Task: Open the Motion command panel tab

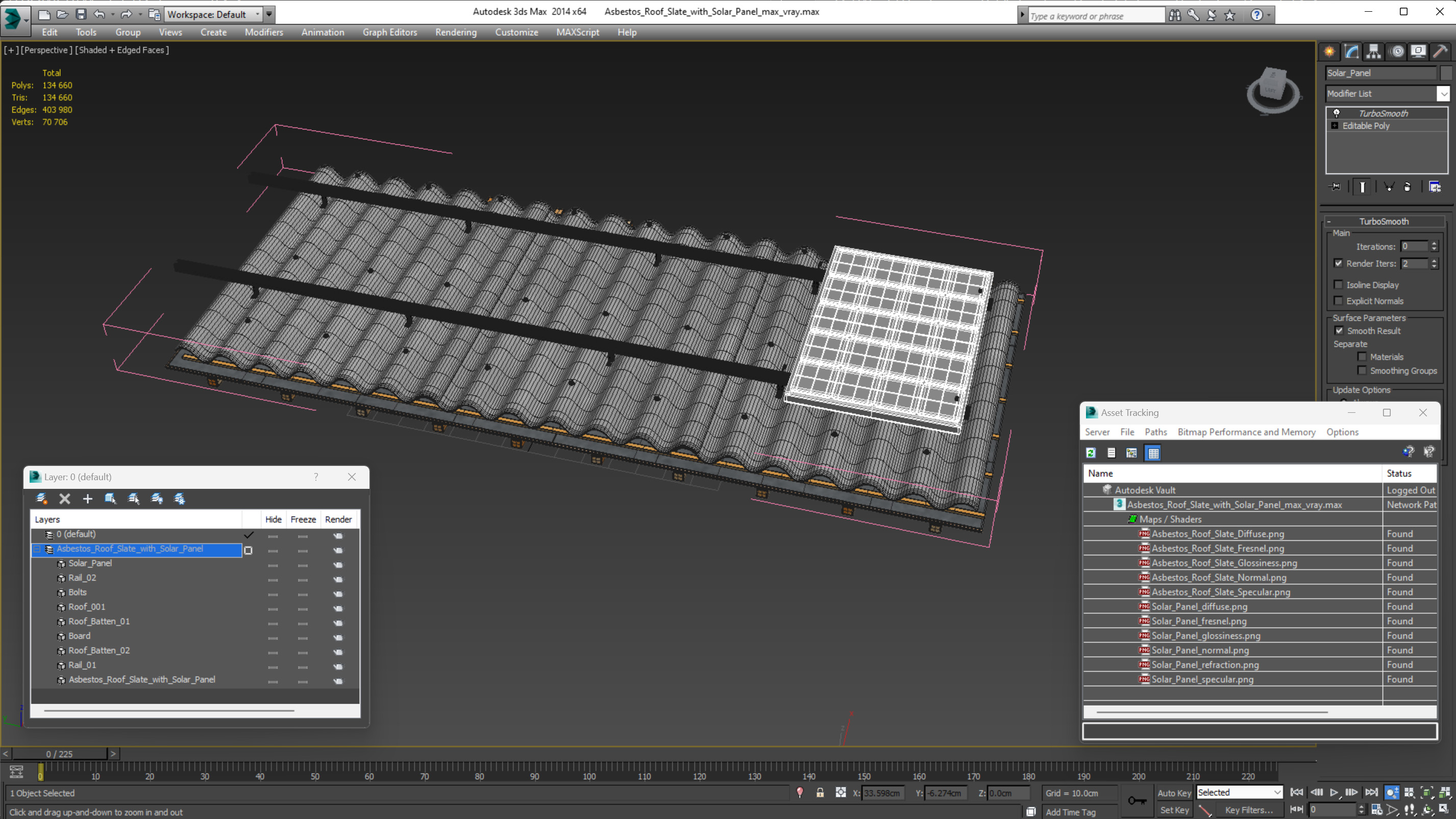Action: click(x=1397, y=52)
